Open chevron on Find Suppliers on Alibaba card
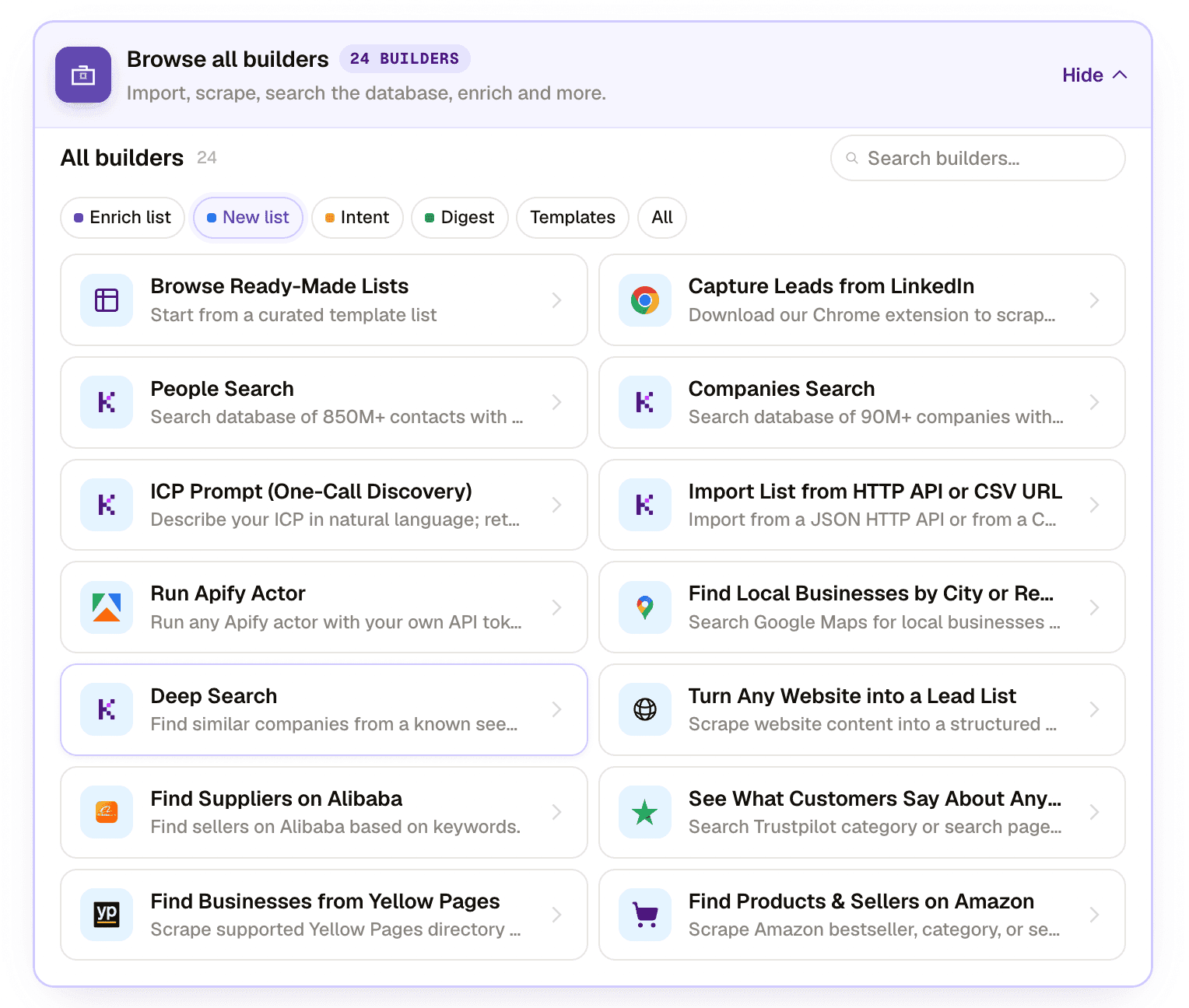 point(556,812)
